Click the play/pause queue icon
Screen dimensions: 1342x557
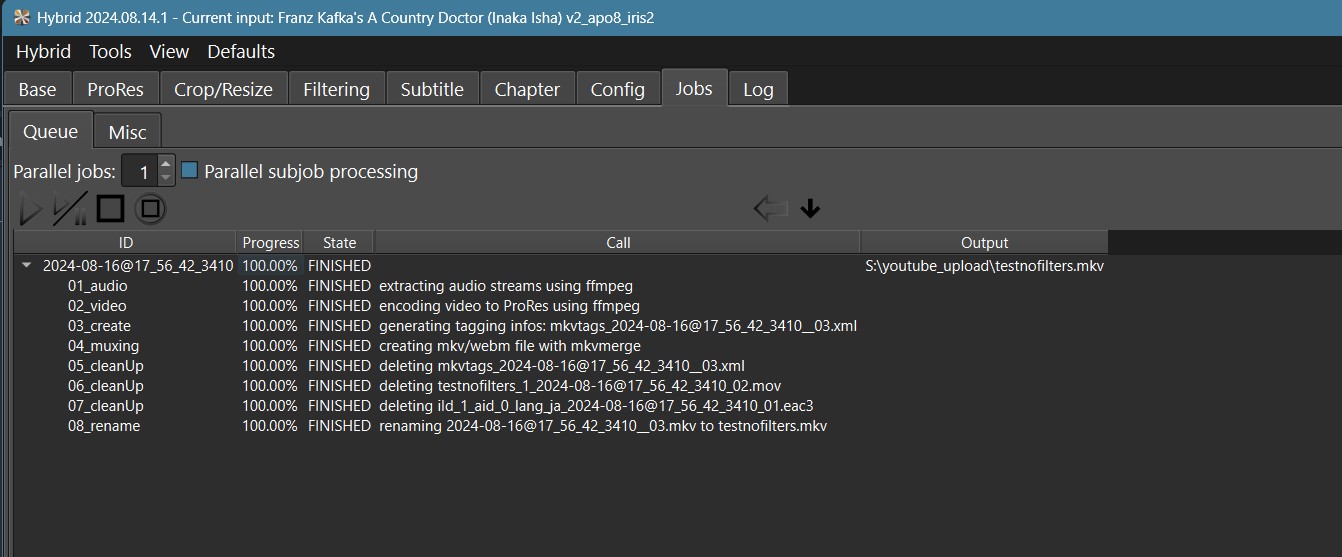coord(70,209)
